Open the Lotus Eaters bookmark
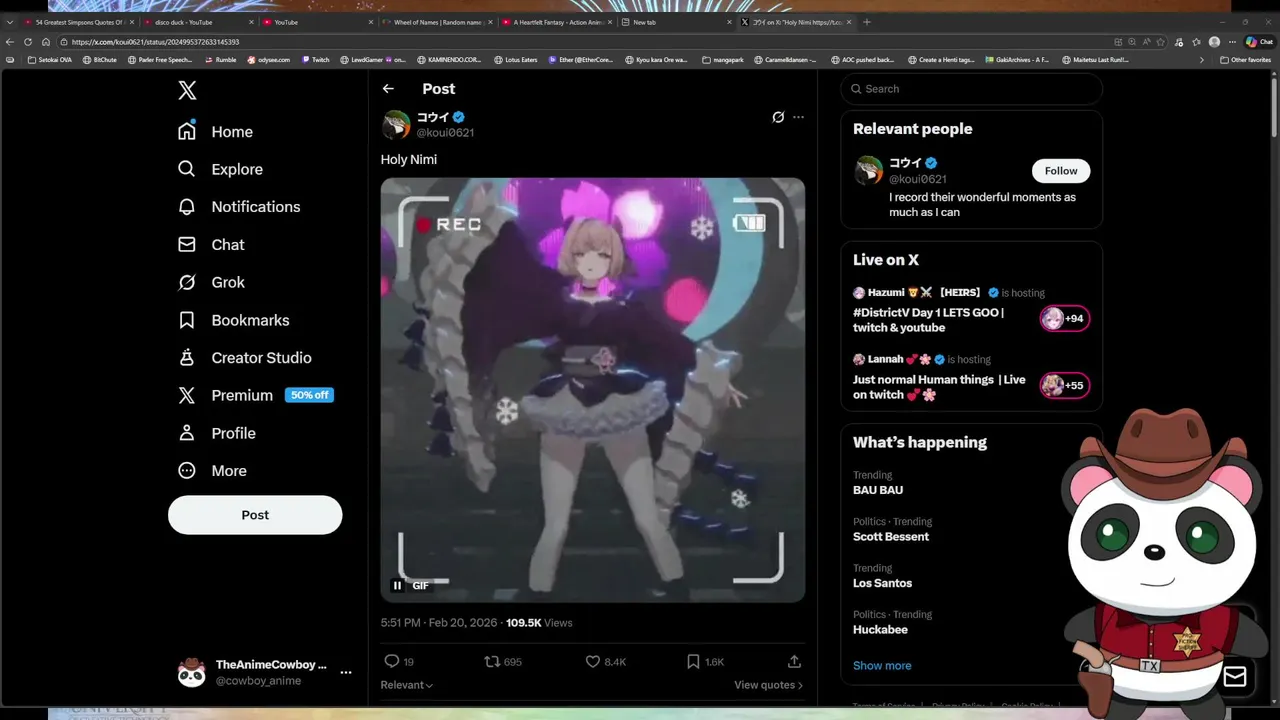The height and width of the screenshot is (720, 1280). pyautogui.click(x=516, y=60)
